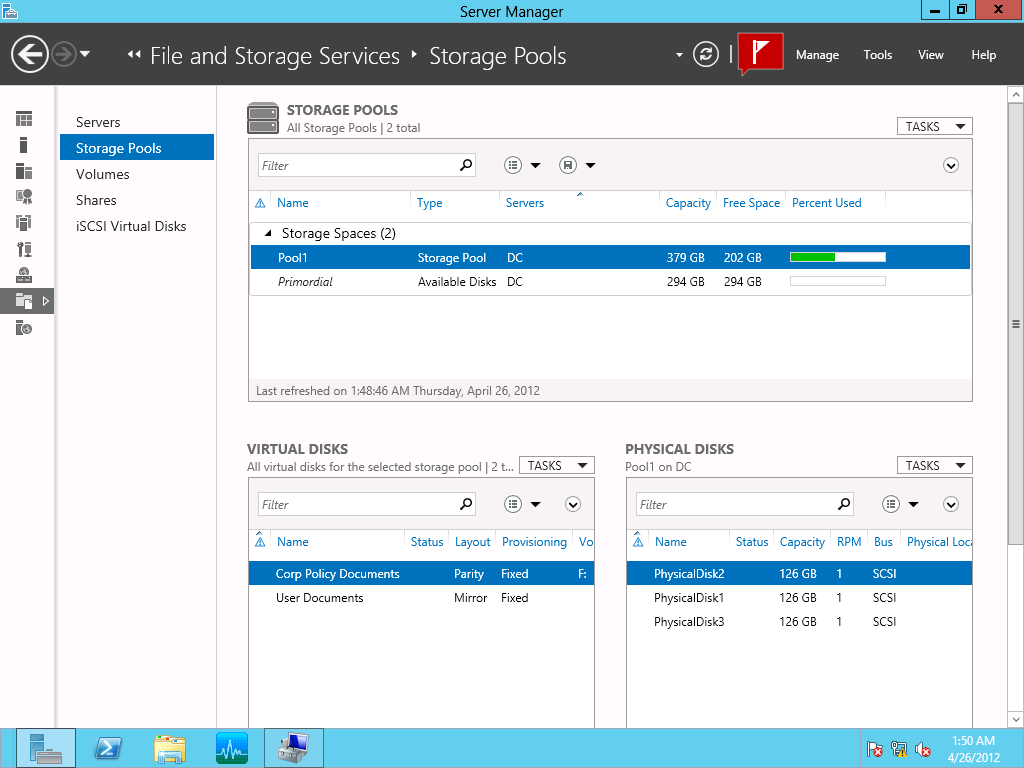This screenshot has height=768, width=1024.
Task: Open File Explorer from the taskbar
Action: (170, 748)
